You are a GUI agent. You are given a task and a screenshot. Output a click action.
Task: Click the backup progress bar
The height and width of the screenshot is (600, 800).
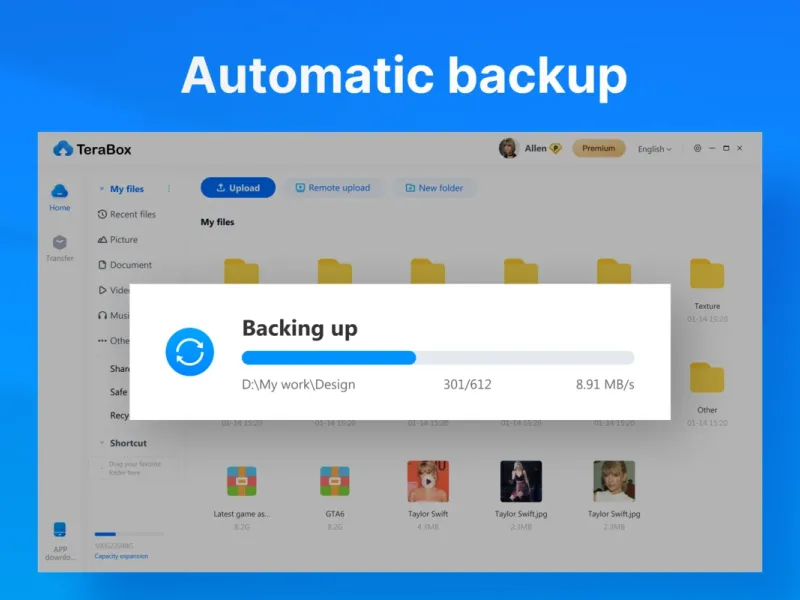pos(438,358)
